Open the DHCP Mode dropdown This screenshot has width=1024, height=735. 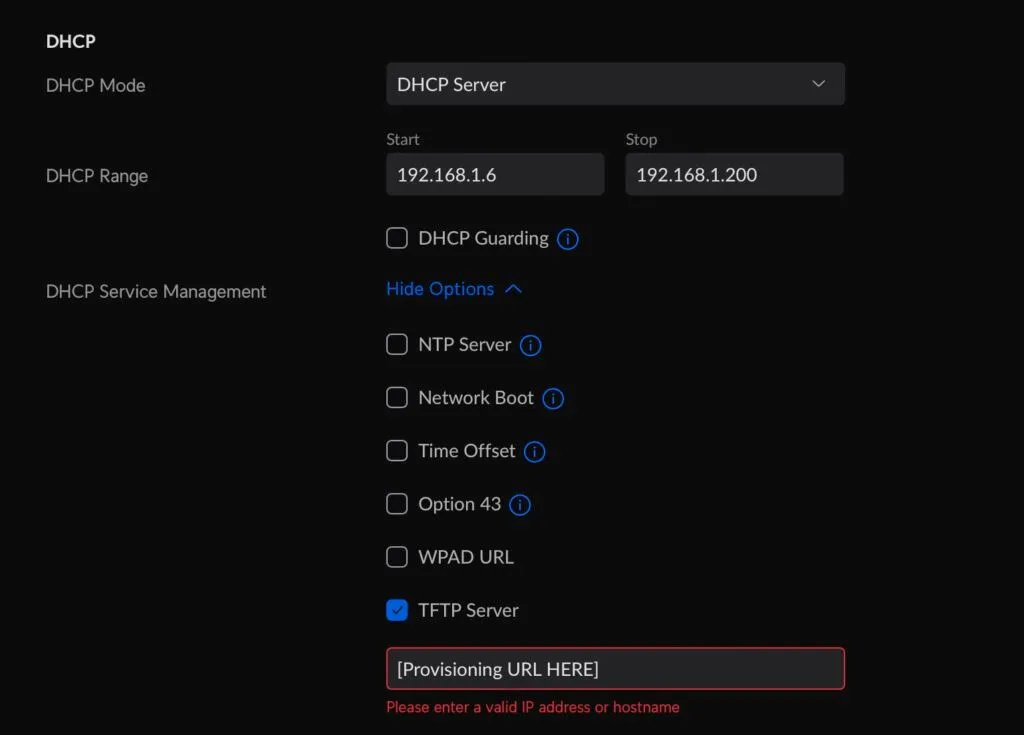tap(615, 84)
